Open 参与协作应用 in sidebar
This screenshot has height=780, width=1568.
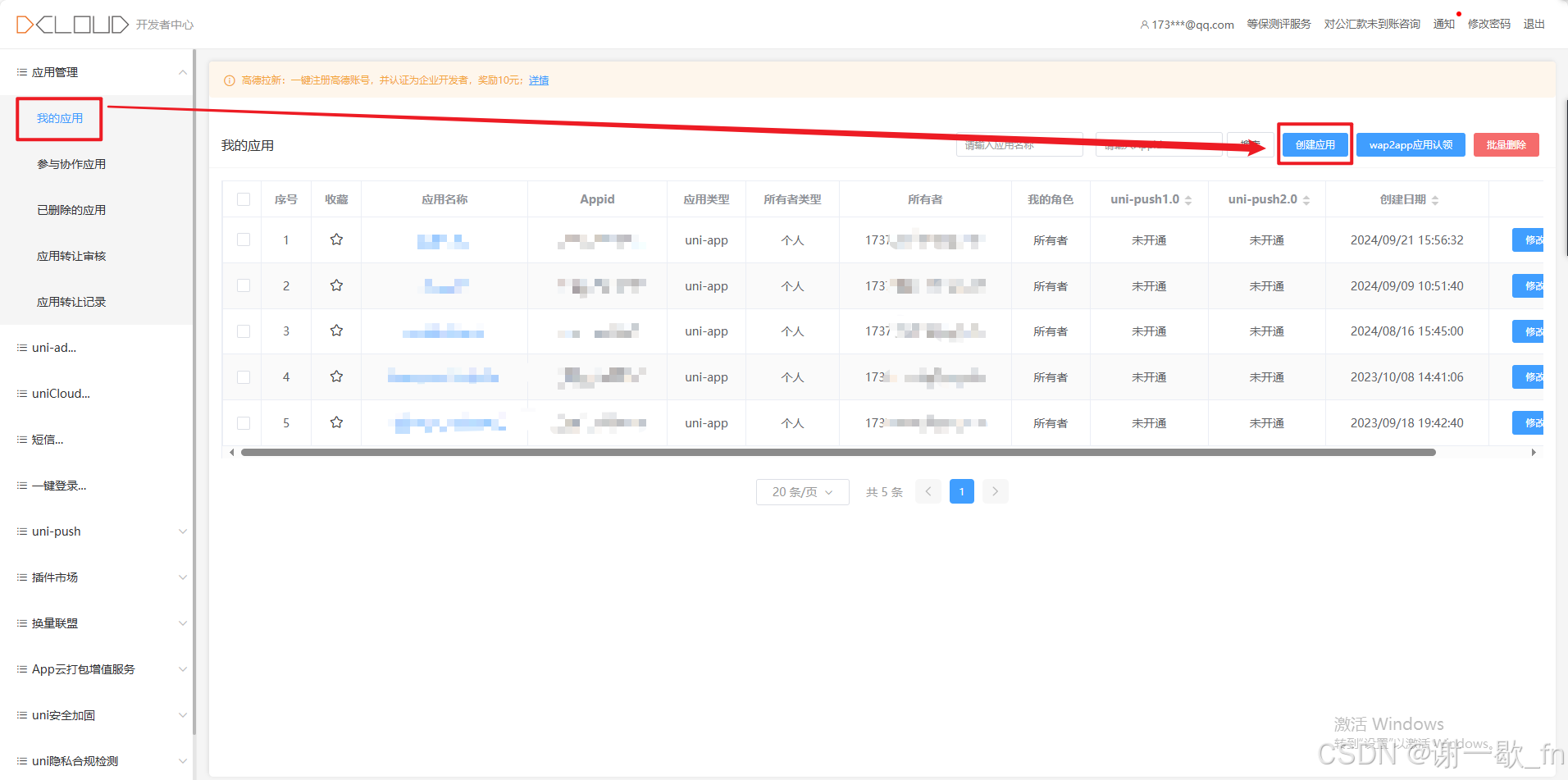tap(71, 164)
